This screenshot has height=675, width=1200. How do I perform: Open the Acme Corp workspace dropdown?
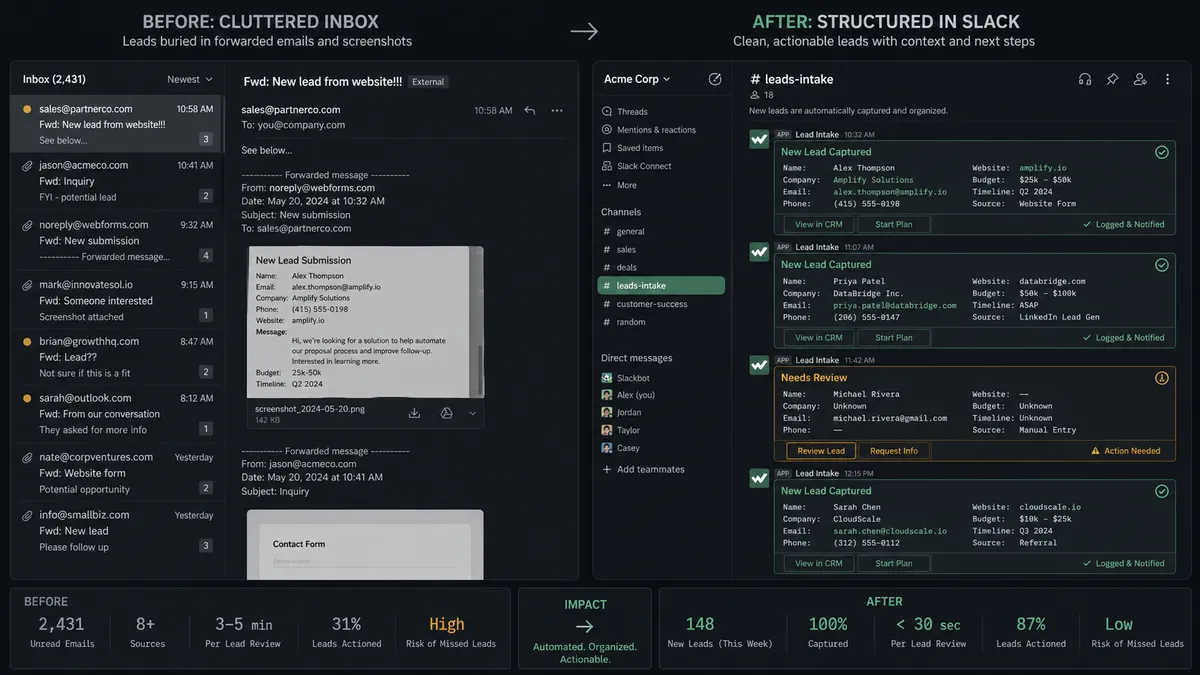(637, 79)
